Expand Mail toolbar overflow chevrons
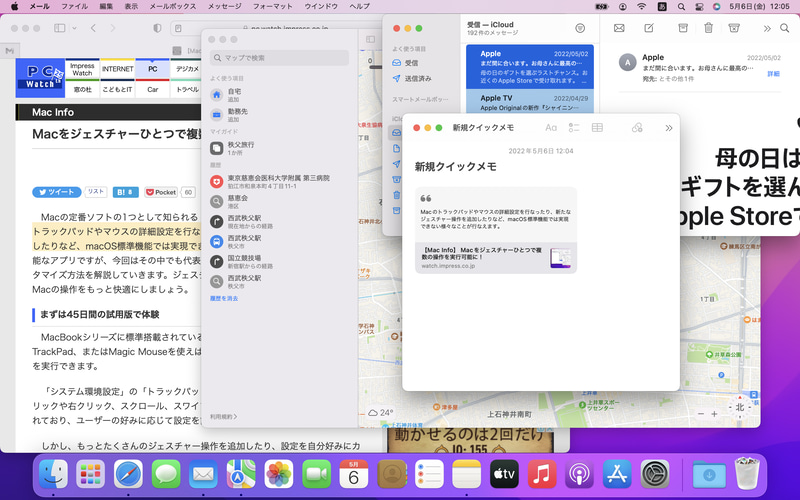The width and height of the screenshot is (800, 500). pos(767,29)
